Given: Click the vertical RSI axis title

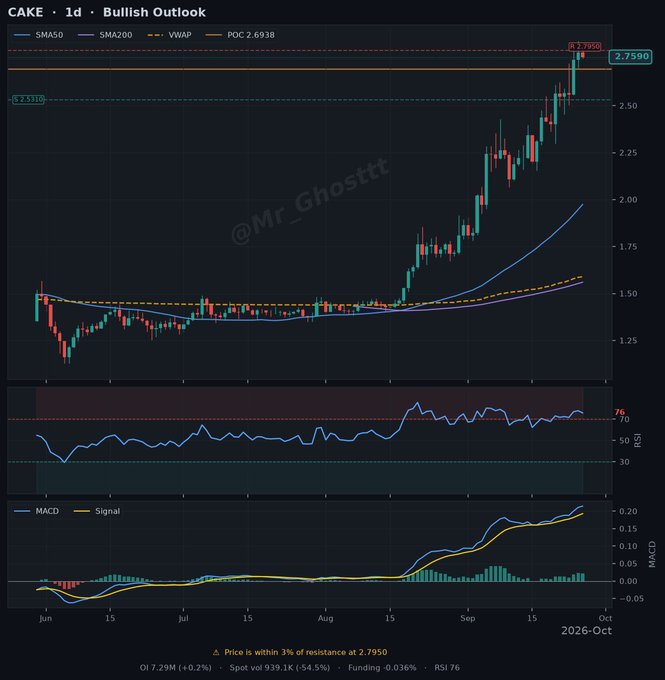Looking at the screenshot, I should click(638, 440).
